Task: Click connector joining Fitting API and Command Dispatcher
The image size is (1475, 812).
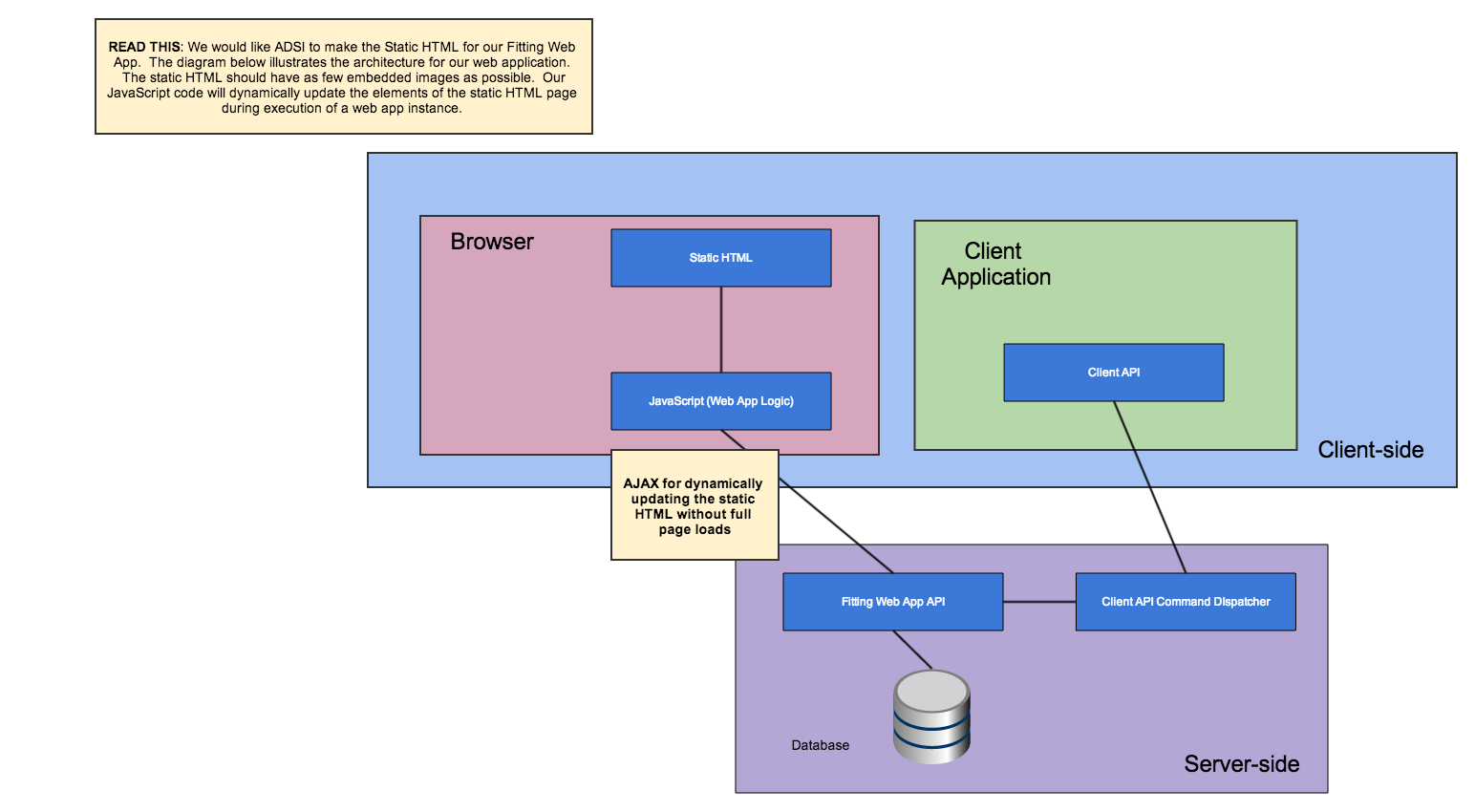Action: pos(1039,602)
